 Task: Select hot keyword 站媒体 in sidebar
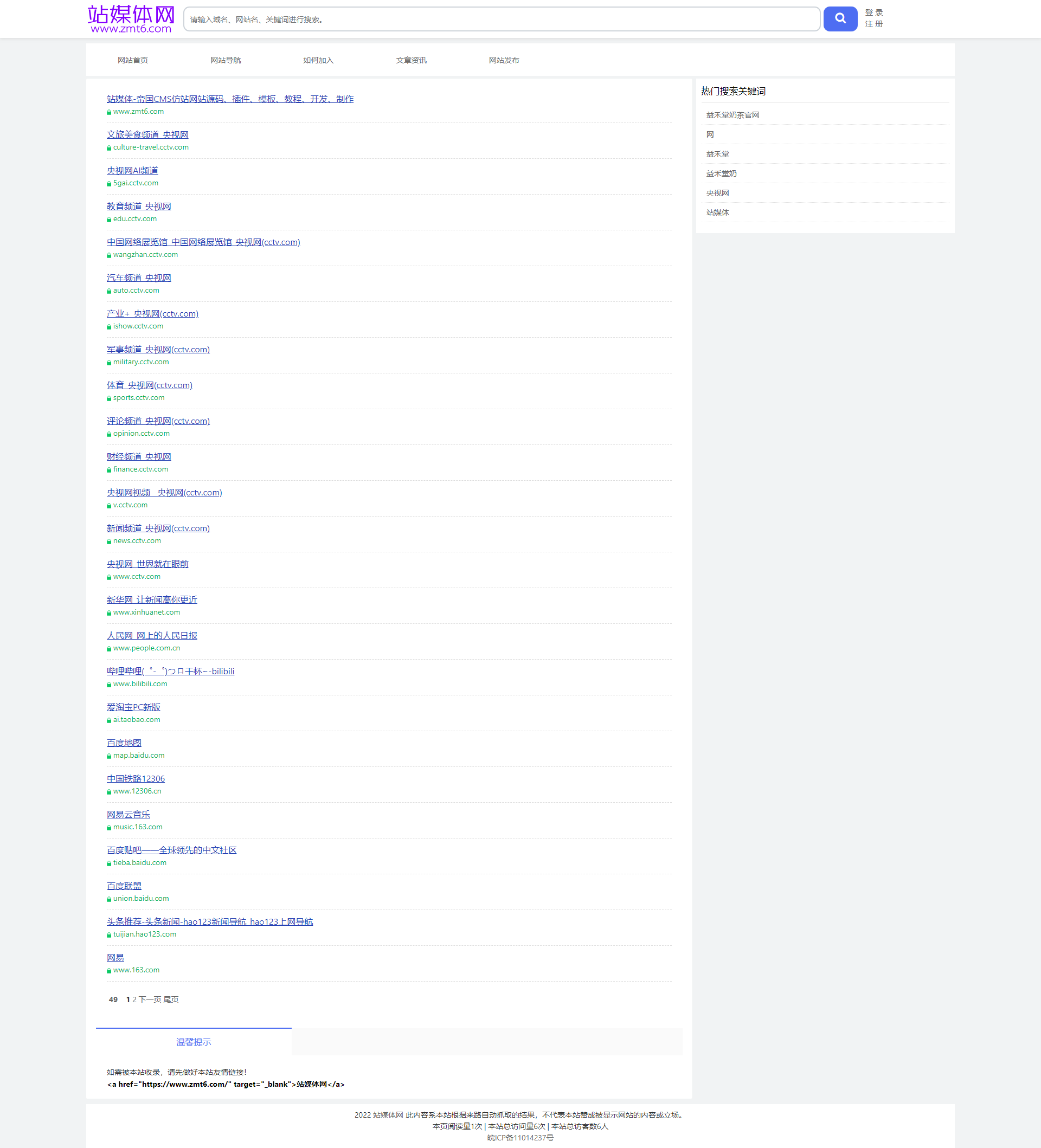click(x=717, y=212)
